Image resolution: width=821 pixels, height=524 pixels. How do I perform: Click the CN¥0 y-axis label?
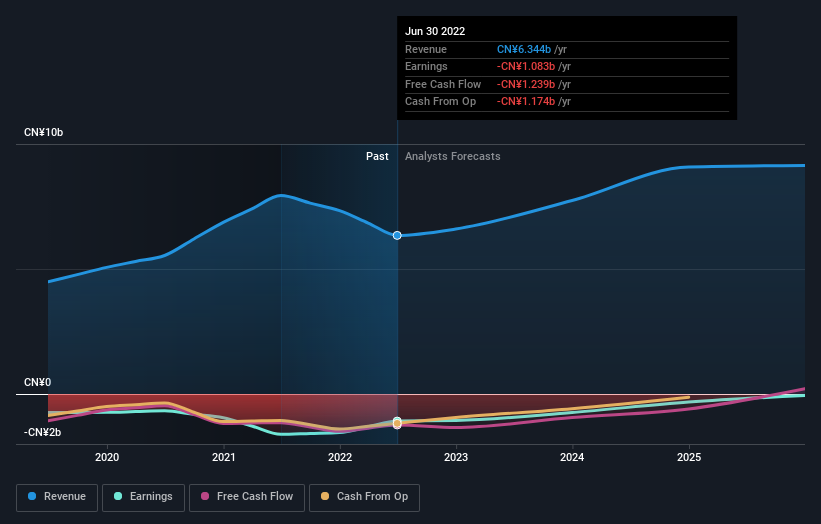tap(38, 383)
